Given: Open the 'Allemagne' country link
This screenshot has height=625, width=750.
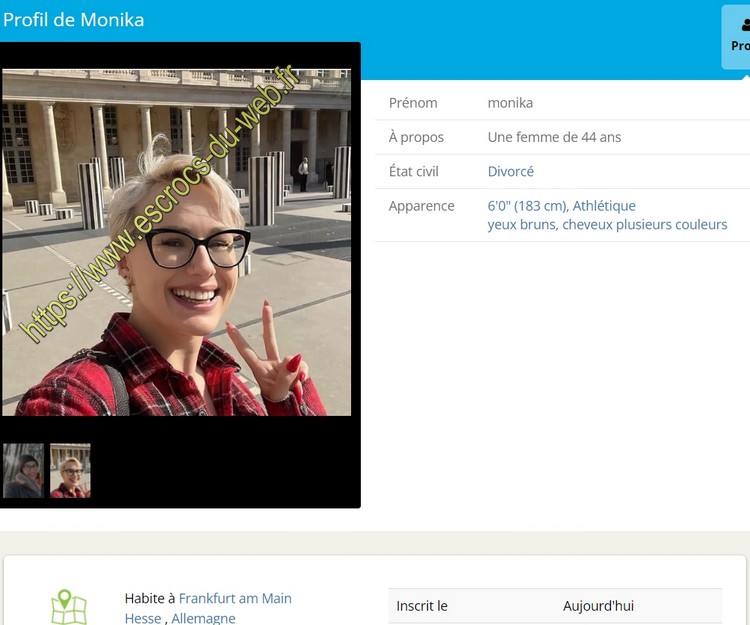Looking at the screenshot, I should (x=203, y=618).
